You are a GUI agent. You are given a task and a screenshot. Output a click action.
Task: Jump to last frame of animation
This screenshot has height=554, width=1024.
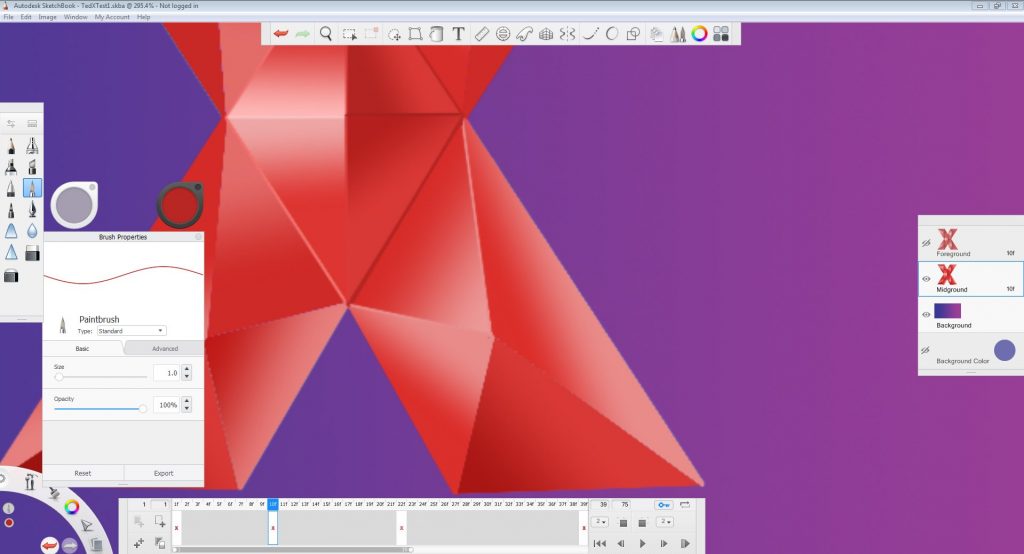coord(685,544)
